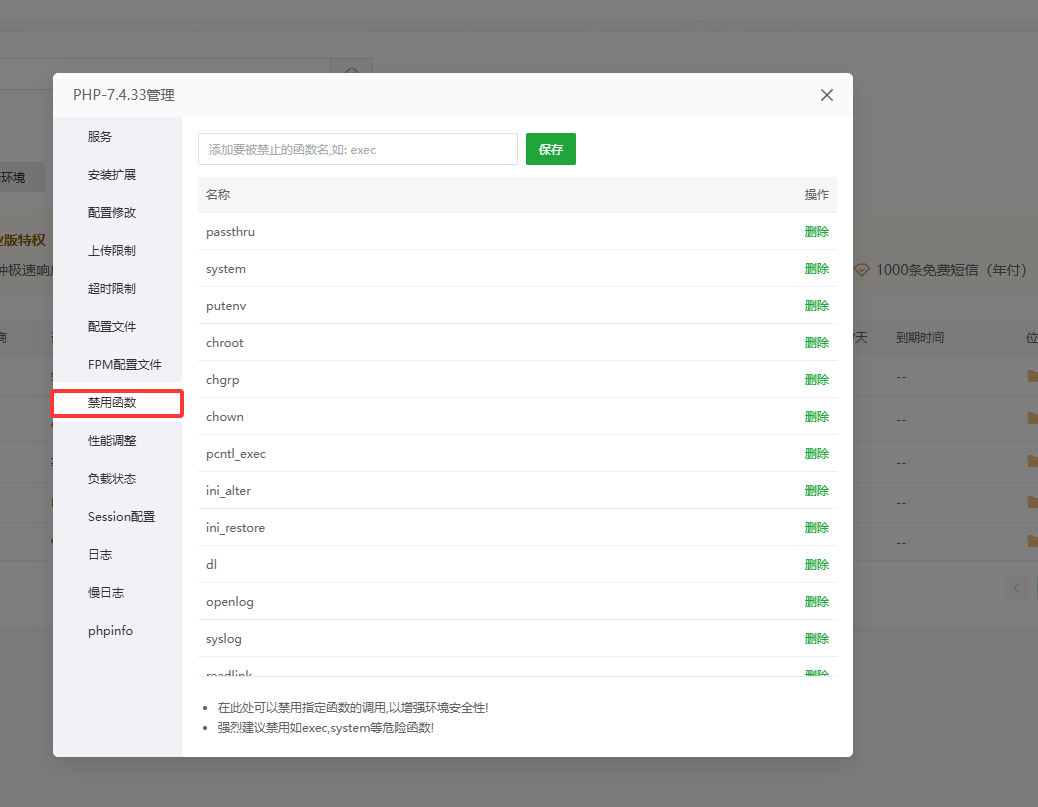
Task: Click the diamond icon before 1000条免费短信
Action: [861, 270]
